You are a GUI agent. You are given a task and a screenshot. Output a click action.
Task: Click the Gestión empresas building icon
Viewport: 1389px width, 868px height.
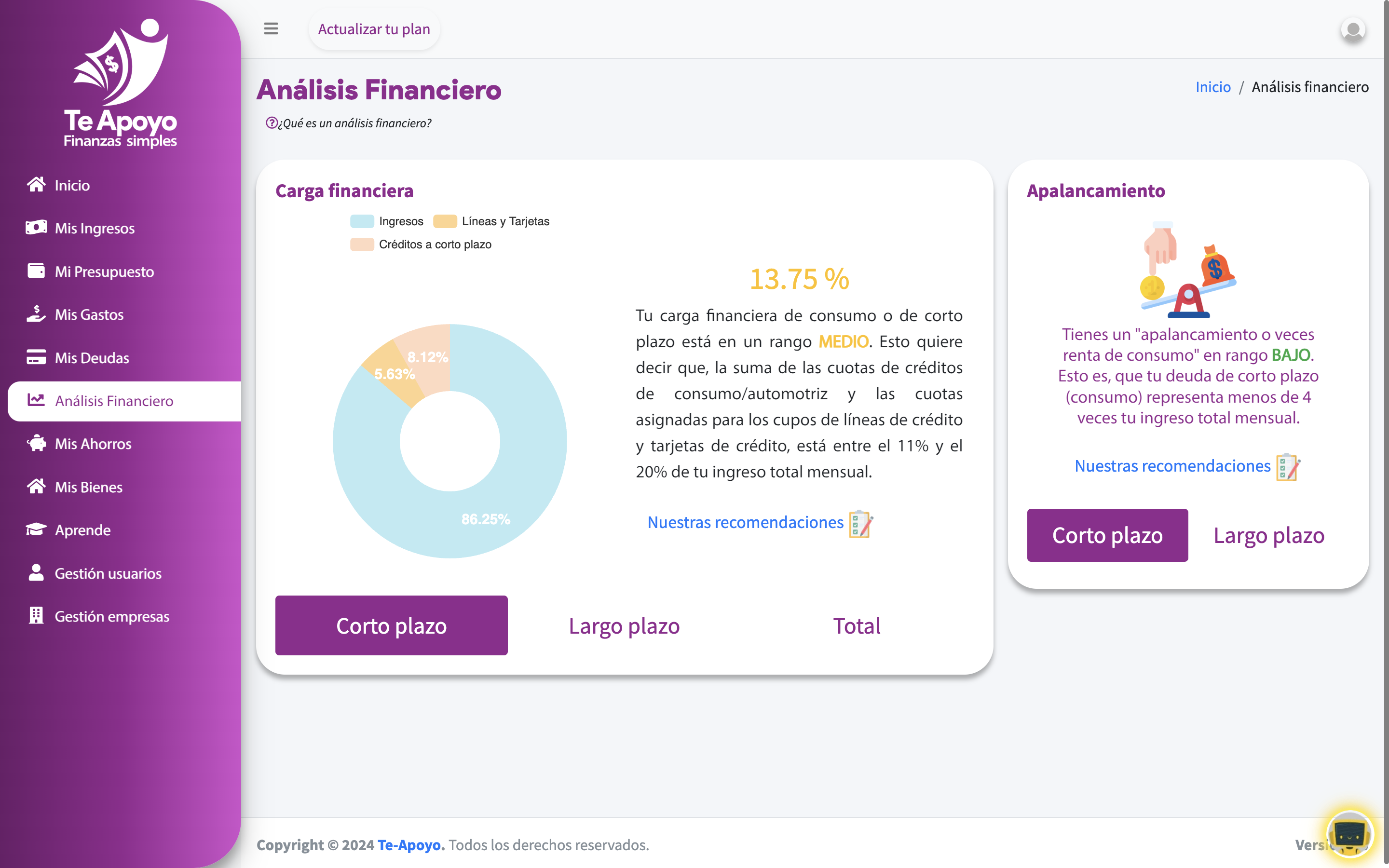[36, 615]
